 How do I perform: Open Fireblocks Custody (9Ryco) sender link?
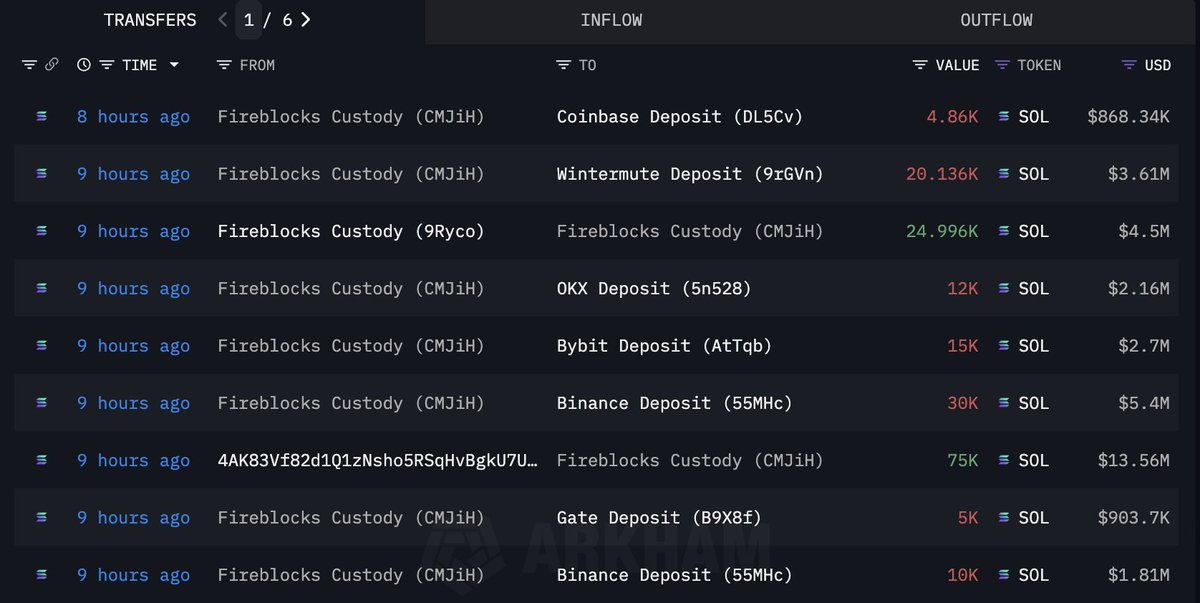(351, 231)
